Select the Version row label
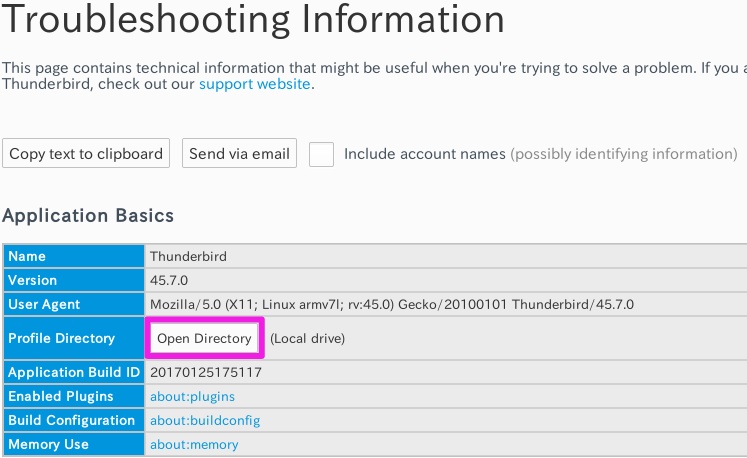 click(73, 280)
